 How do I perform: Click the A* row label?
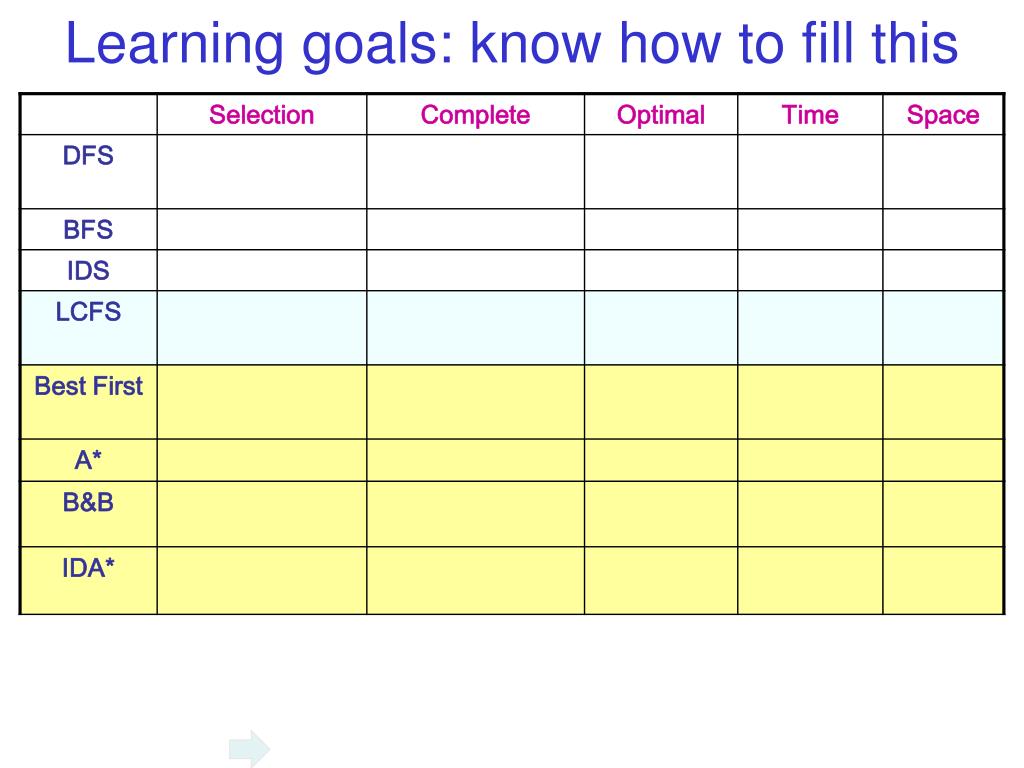click(88, 460)
